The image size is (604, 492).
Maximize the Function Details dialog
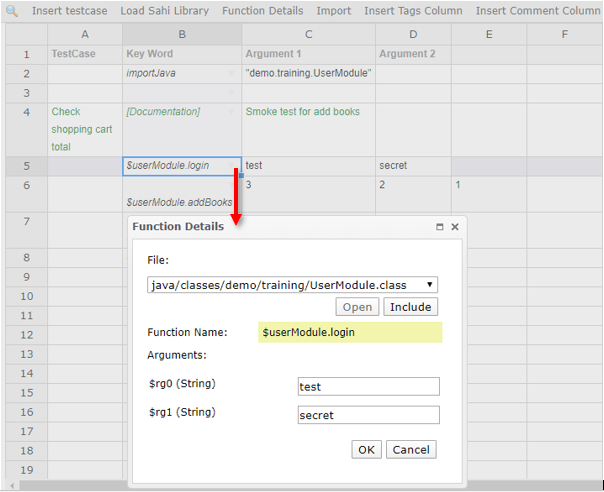(x=439, y=227)
